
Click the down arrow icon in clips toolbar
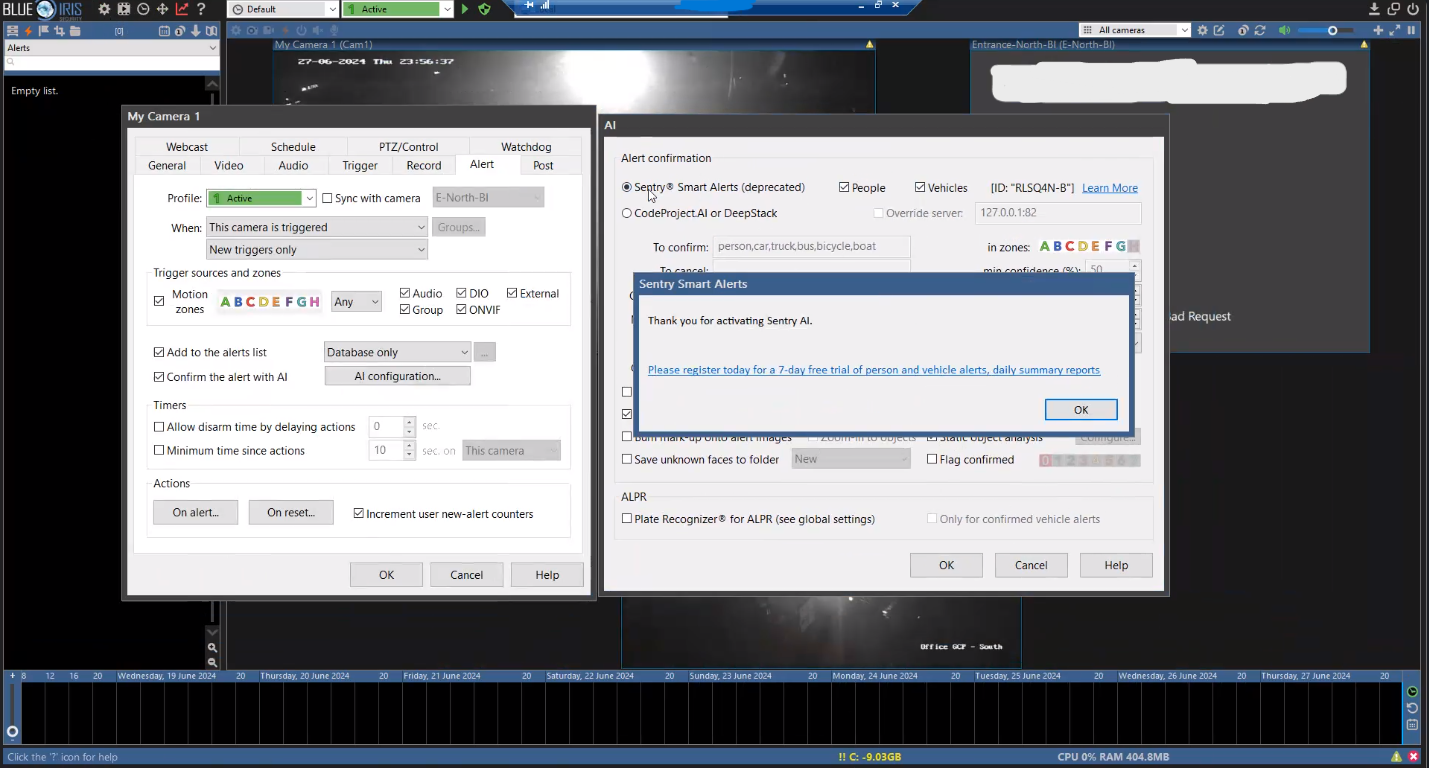pos(196,31)
